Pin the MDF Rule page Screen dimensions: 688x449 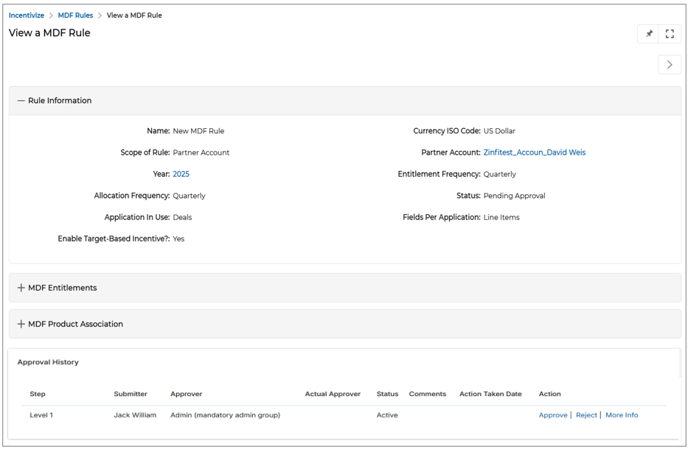[648, 34]
